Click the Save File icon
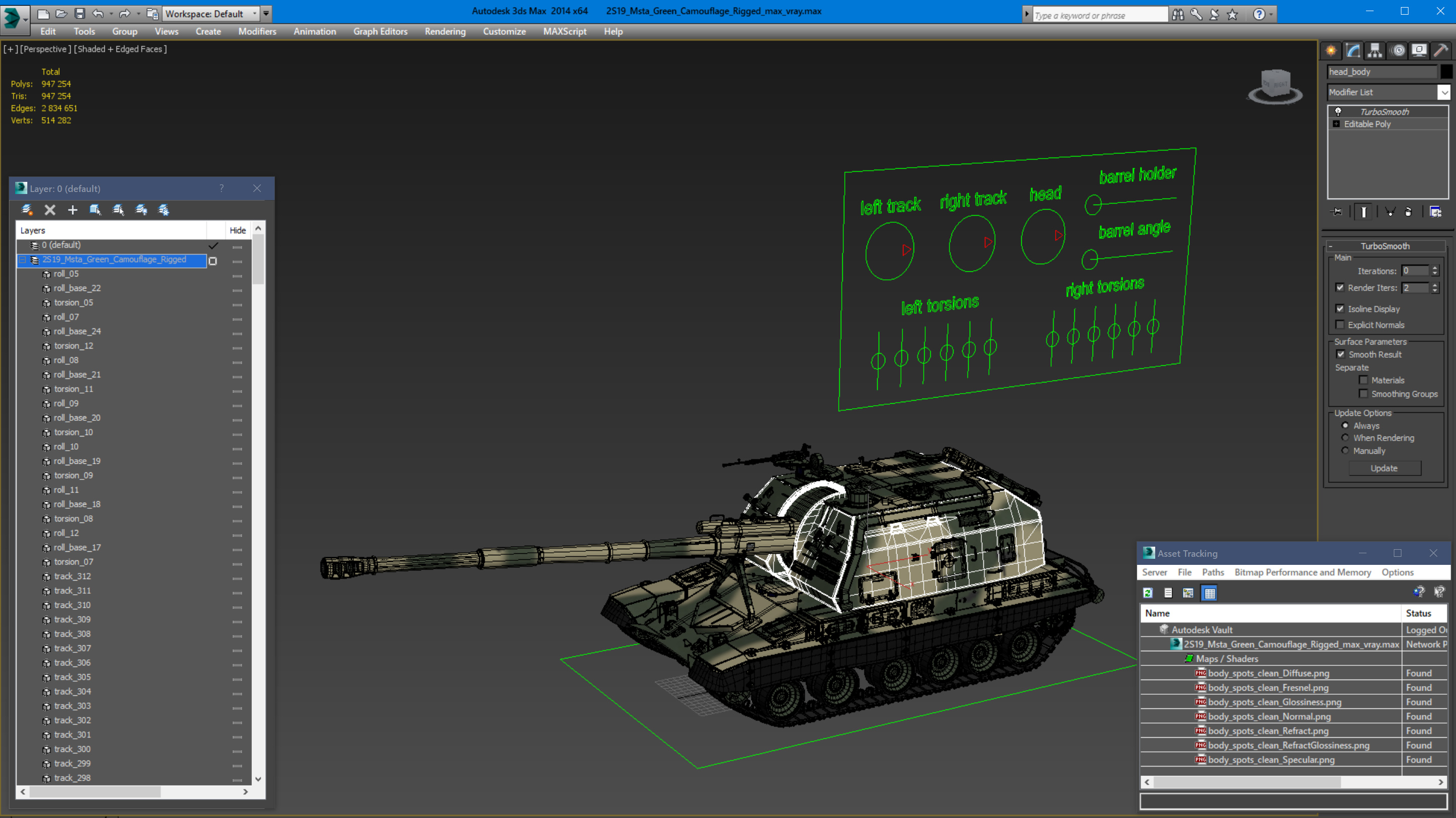1456x818 pixels. [x=80, y=14]
